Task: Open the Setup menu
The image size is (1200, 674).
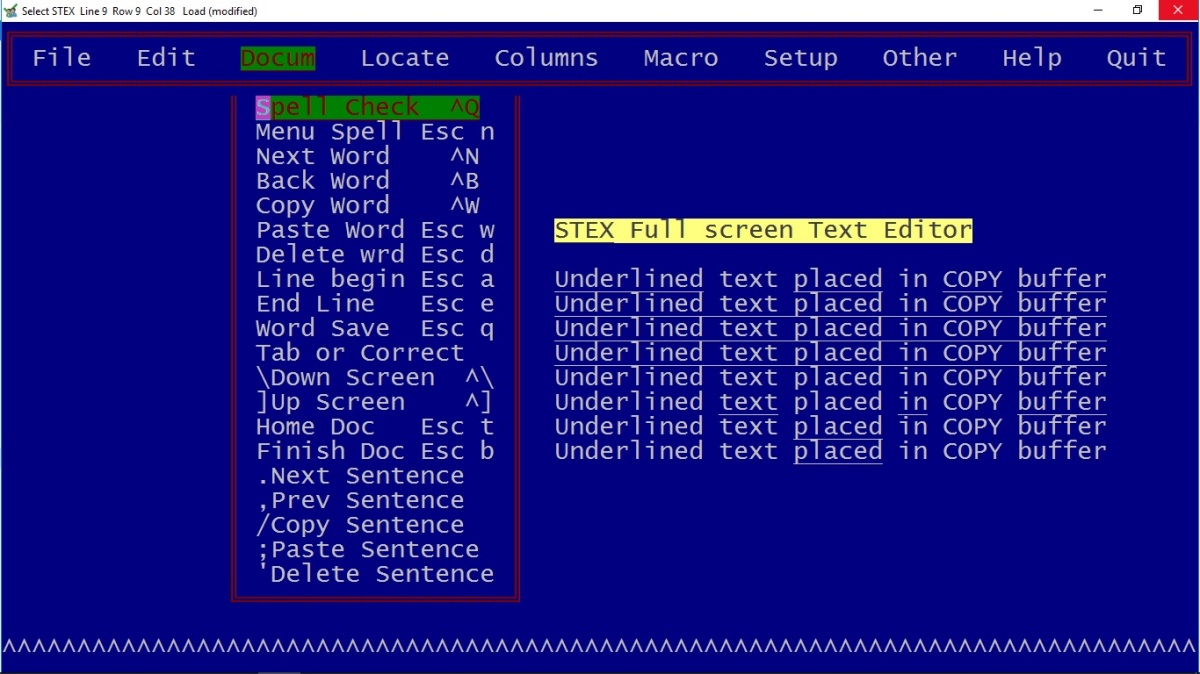Action: tap(801, 58)
